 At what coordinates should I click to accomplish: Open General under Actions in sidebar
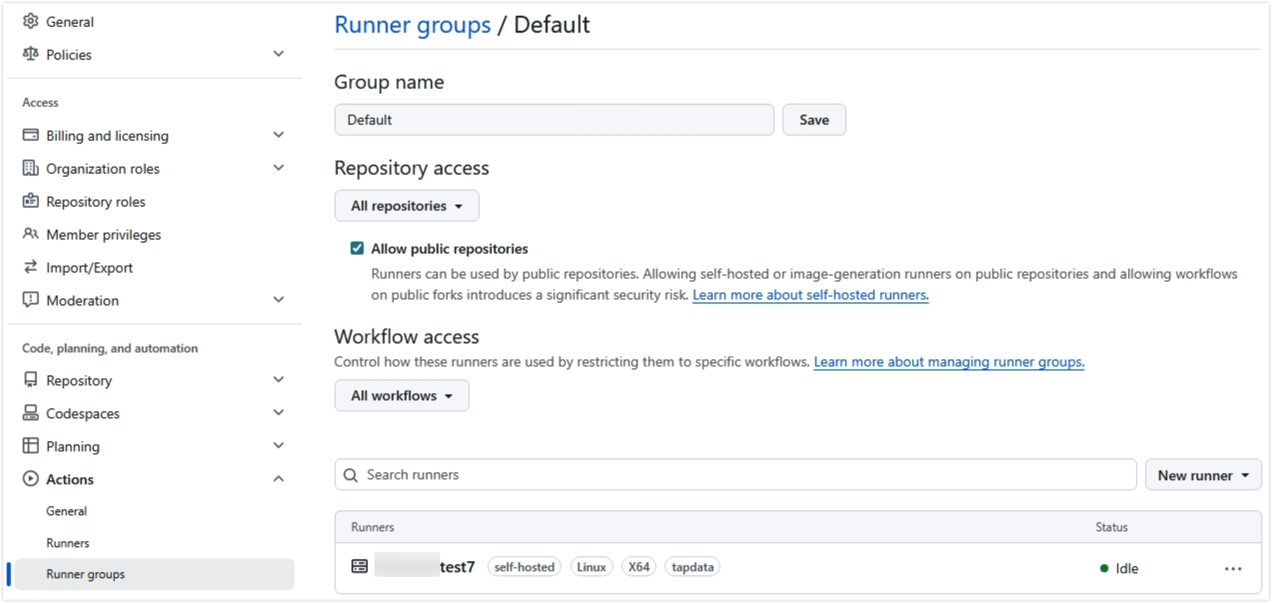[66, 511]
